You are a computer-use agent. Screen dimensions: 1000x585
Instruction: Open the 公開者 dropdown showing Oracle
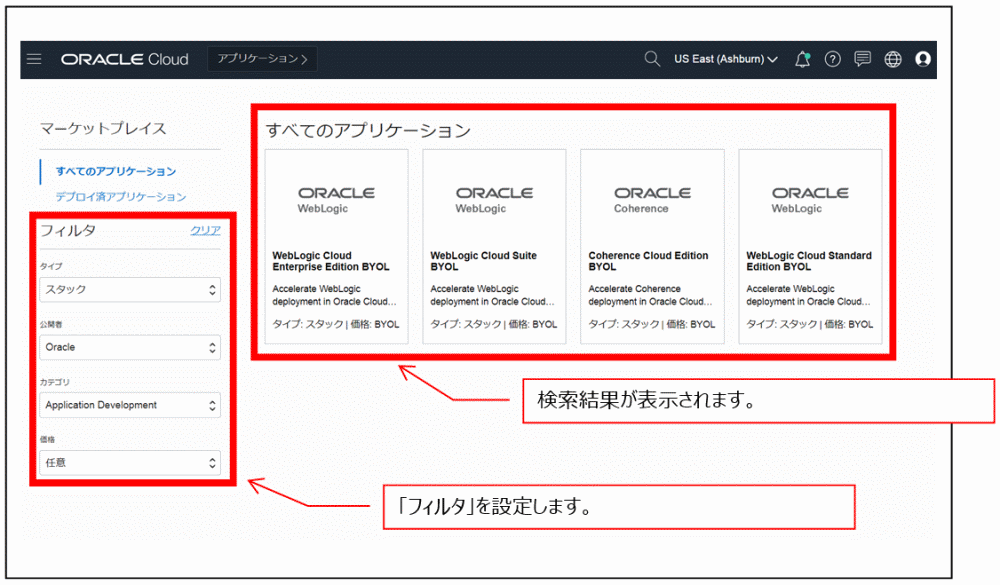130,347
